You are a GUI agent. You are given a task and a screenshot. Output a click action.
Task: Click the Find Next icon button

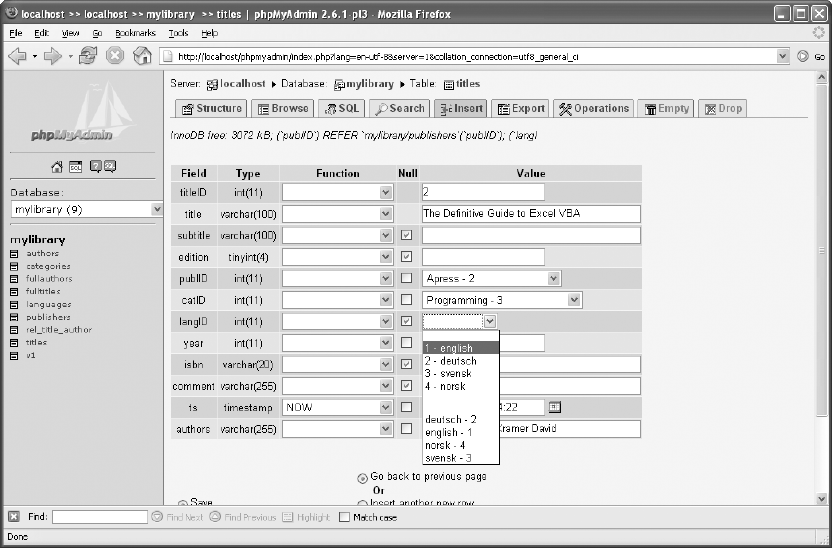[x=157, y=517]
